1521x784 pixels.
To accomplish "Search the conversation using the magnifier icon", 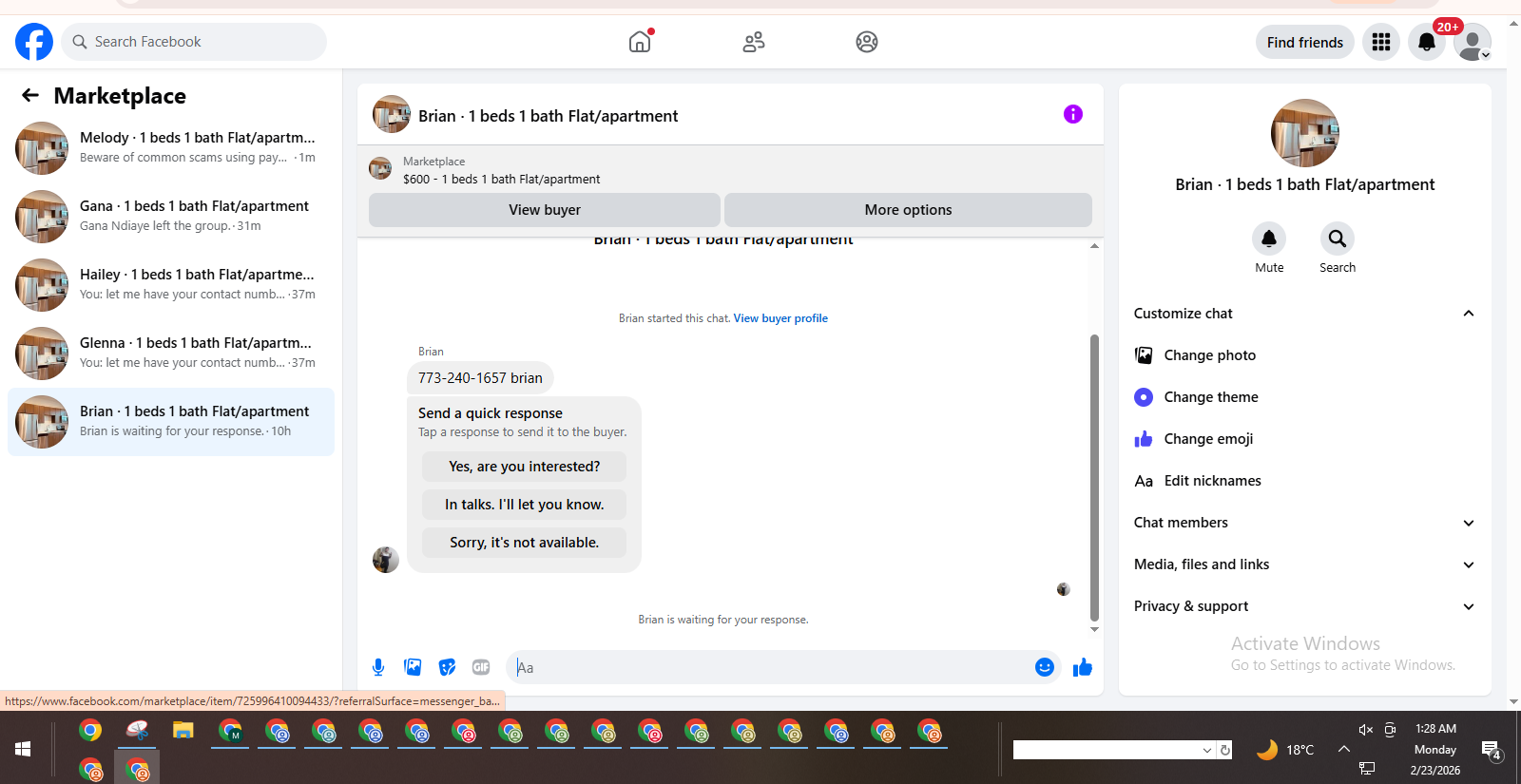I will coord(1338,239).
